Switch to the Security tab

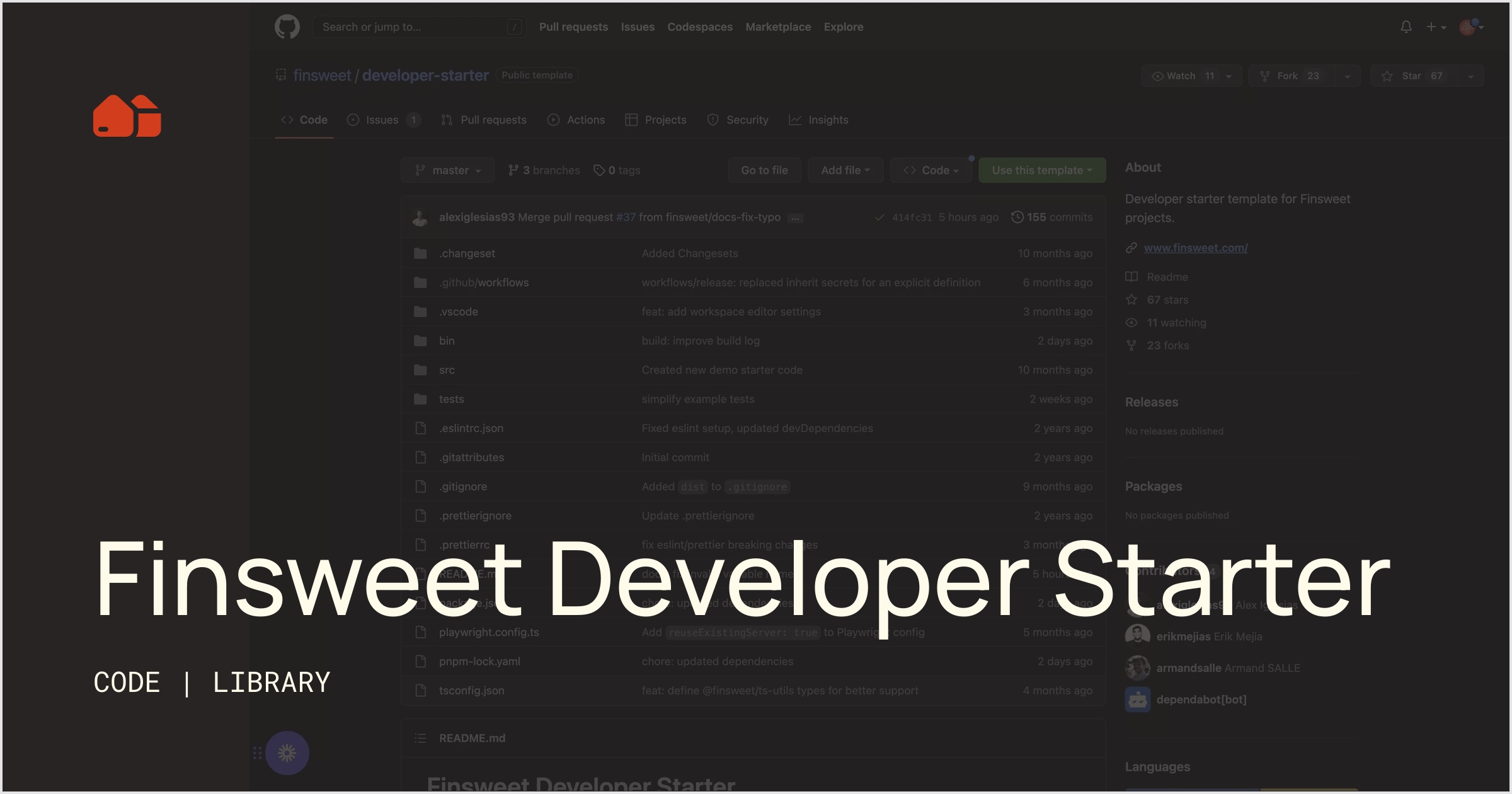tap(738, 120)
